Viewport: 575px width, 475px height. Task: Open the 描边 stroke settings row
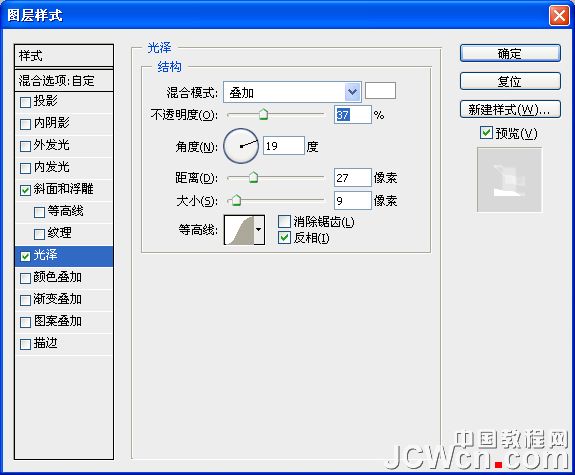[64, 344]
